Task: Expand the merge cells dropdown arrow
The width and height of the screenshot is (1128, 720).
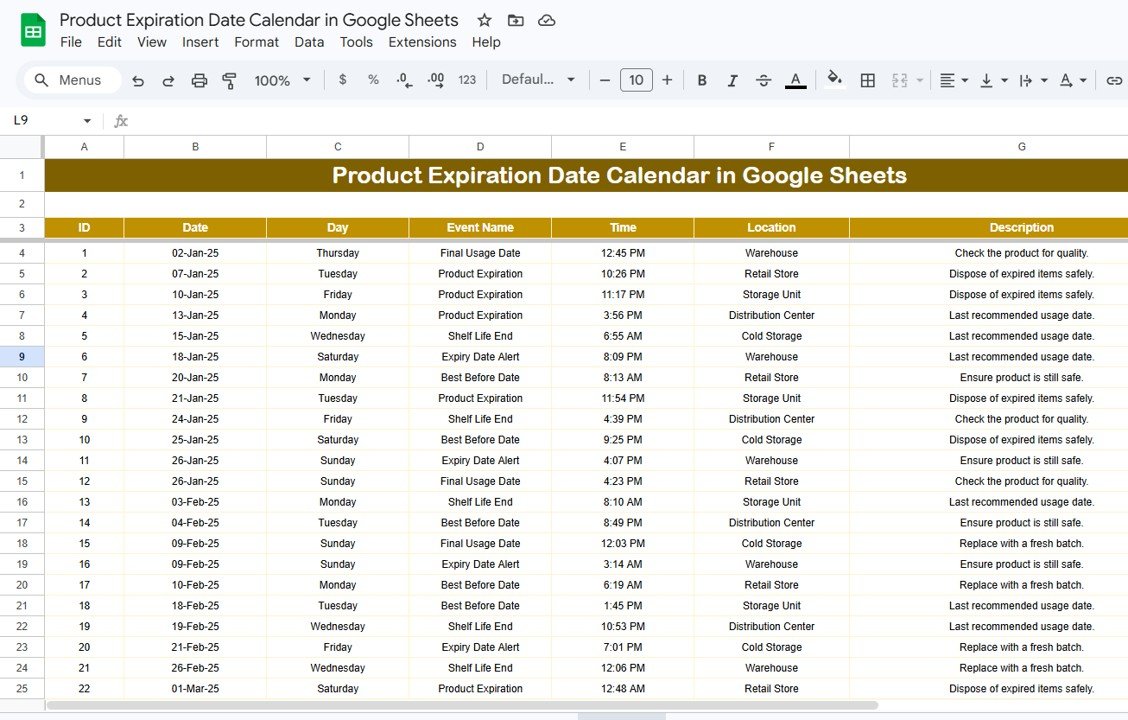Action: click(x=919, y=81)
